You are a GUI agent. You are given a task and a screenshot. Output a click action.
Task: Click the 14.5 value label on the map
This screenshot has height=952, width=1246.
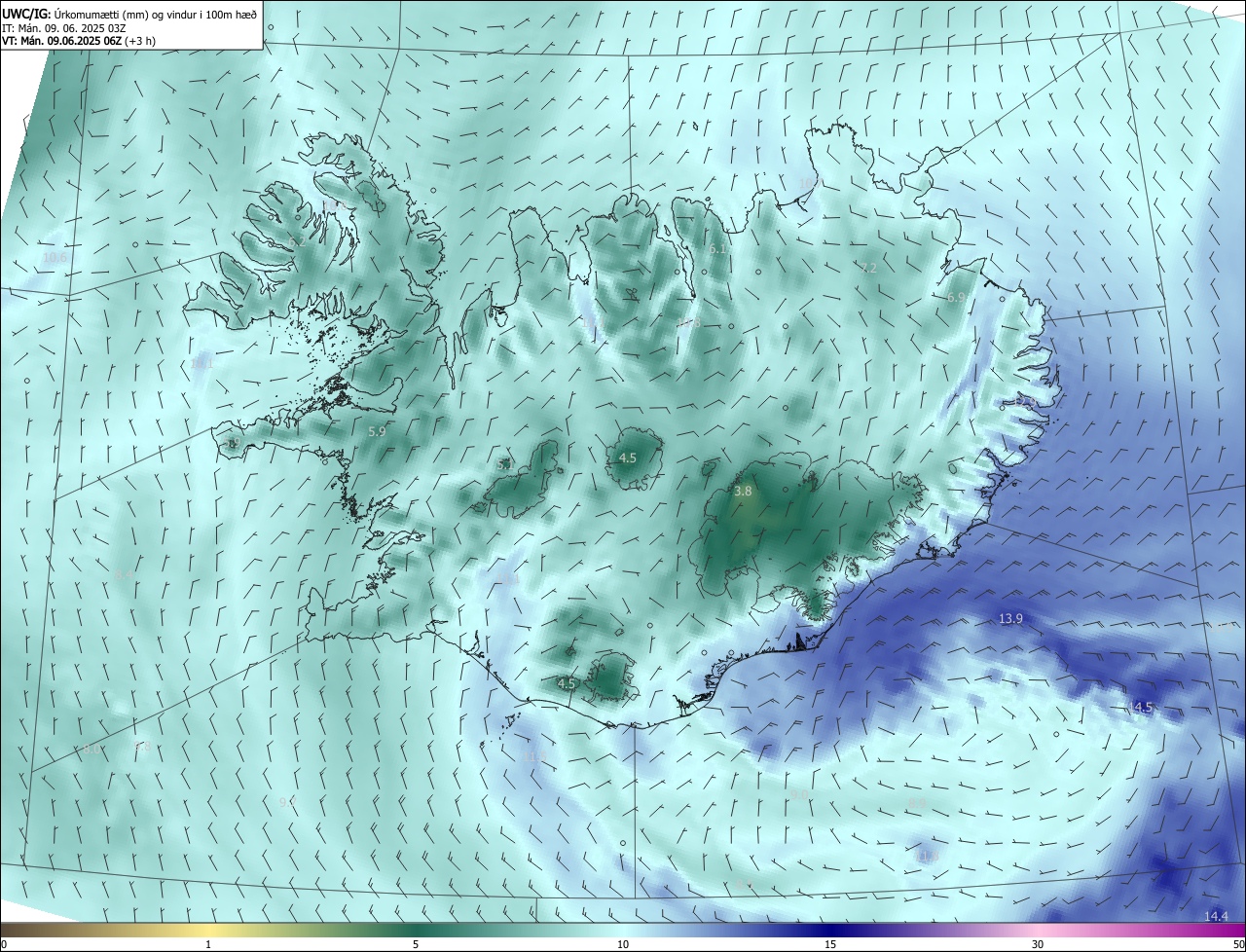[x=1140, y=707]
